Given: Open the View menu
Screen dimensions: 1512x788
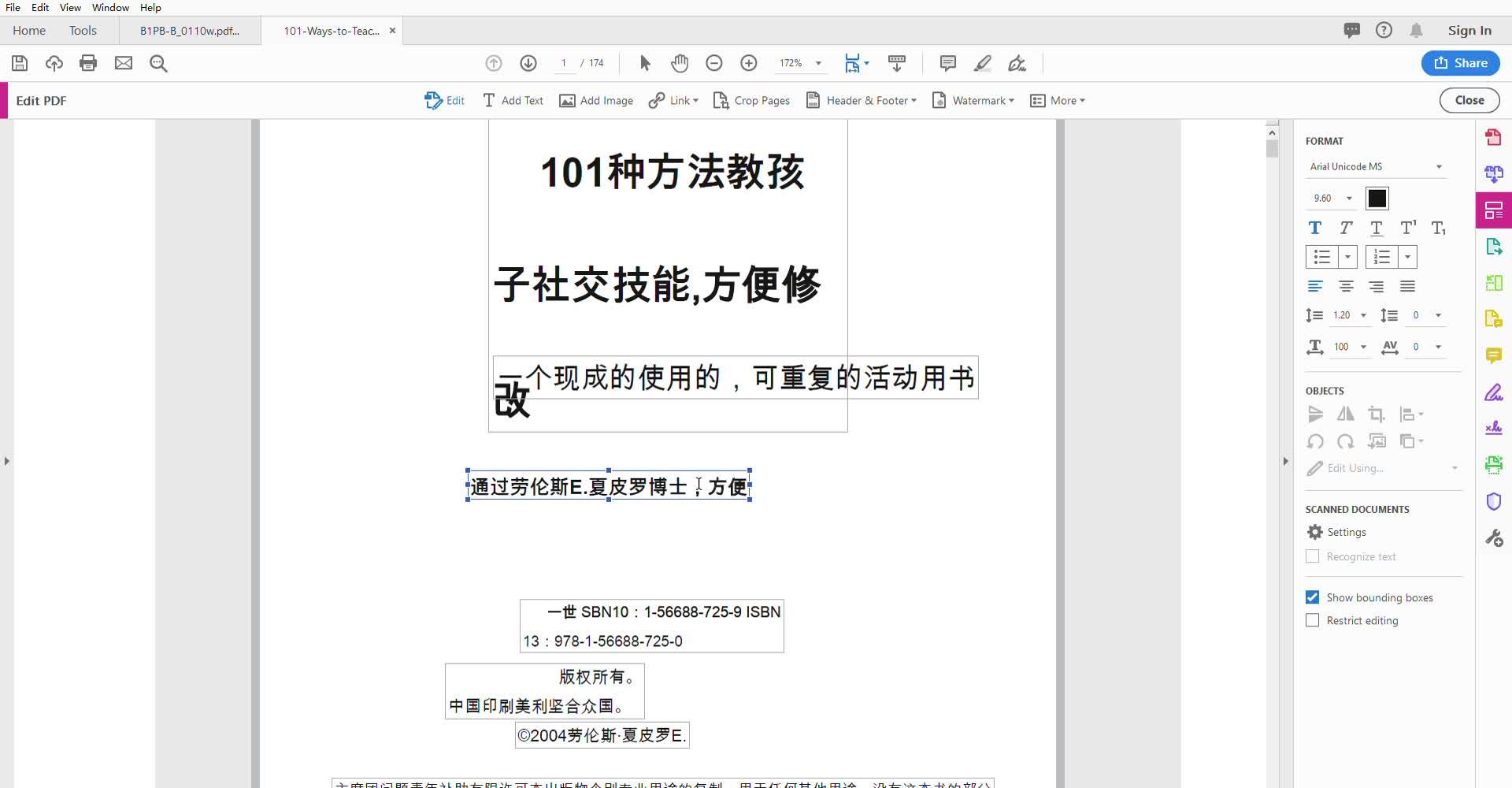Looking at the screenshot, I should (x=70, y=7).
